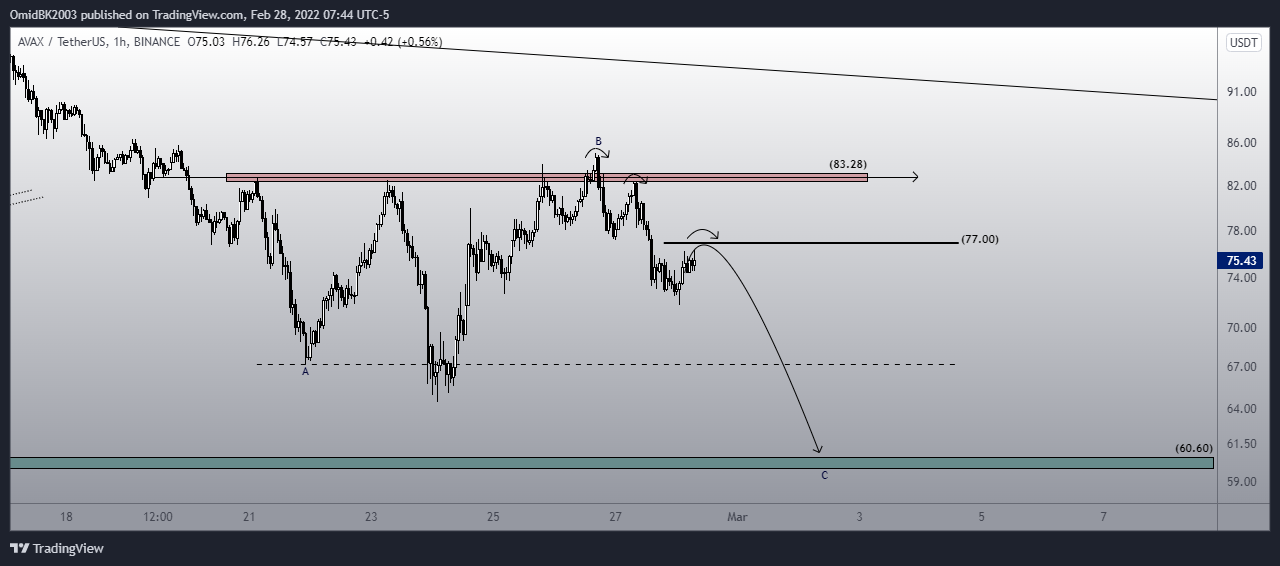The width and height of the screenshot is (1280, 566).
Task: Click the change value +0.42 (+0.56%)
Action: (403, 42)
